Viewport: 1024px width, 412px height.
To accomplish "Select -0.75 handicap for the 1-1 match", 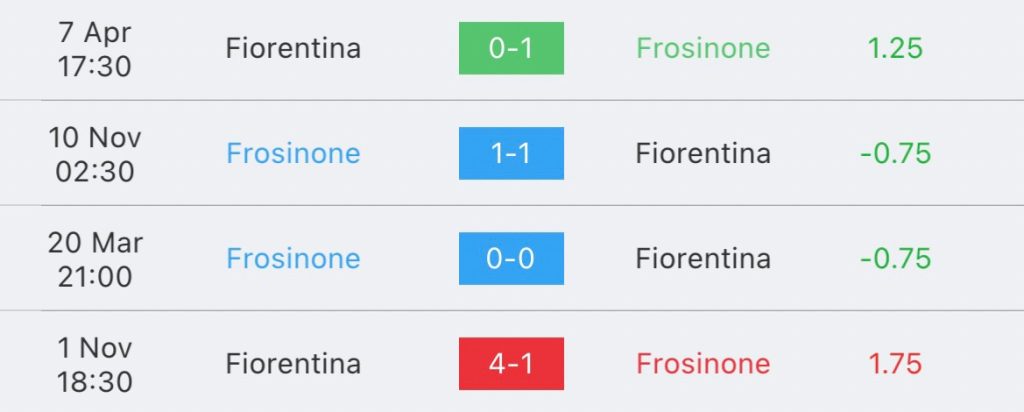I will (x=895, y=153).
